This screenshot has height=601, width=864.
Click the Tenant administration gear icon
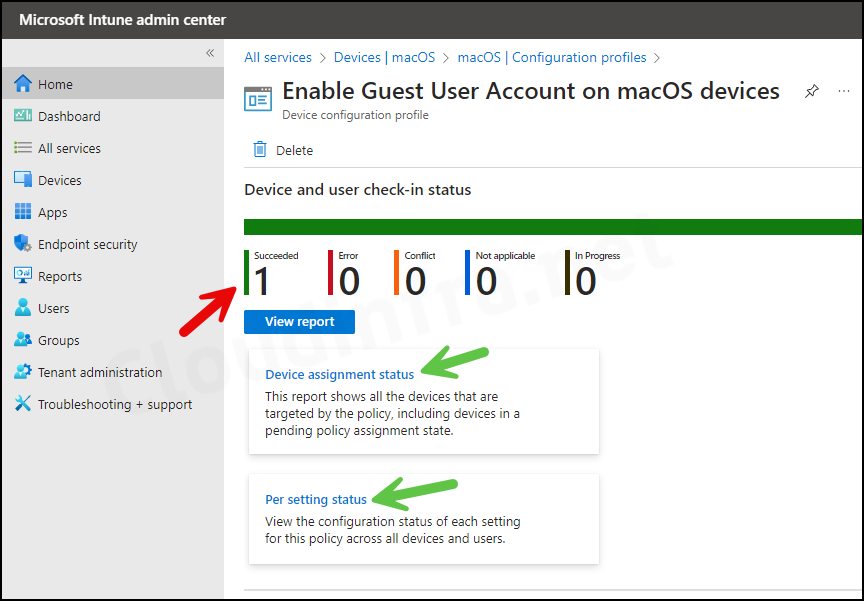pyautogui.click(x=23, y=371)
